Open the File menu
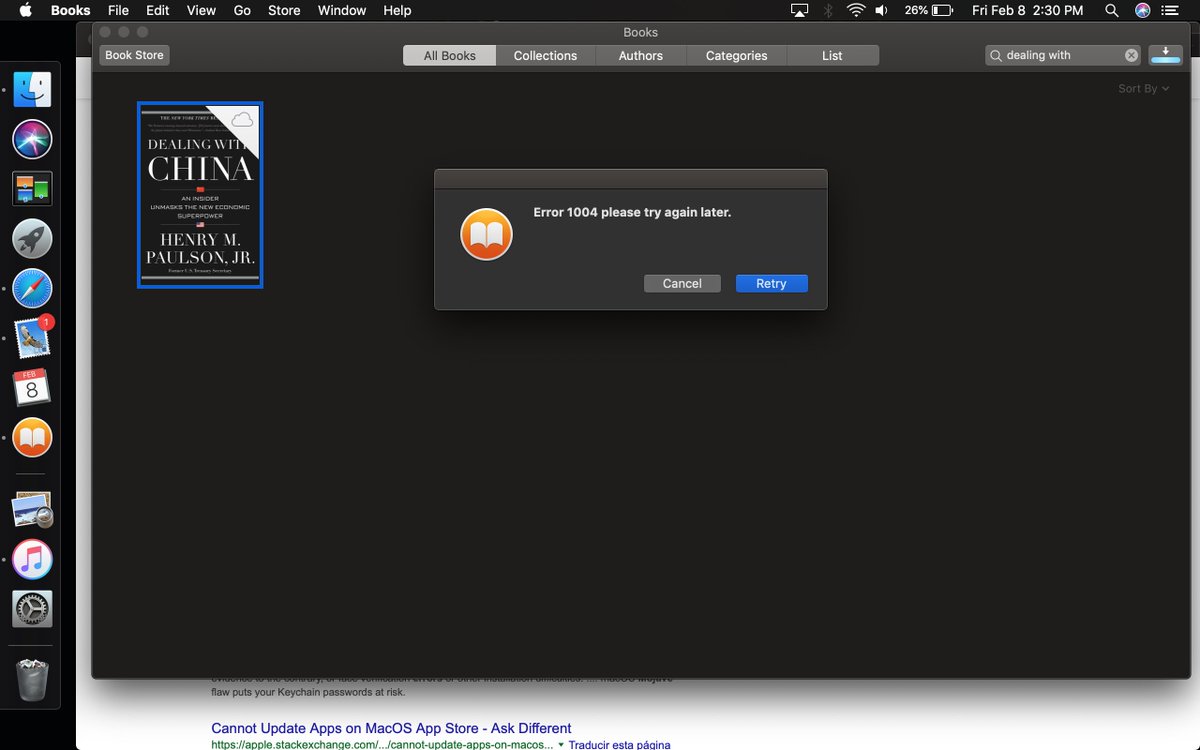The width and height of the screenshot is (1200, 750). (x=118, y=10)
